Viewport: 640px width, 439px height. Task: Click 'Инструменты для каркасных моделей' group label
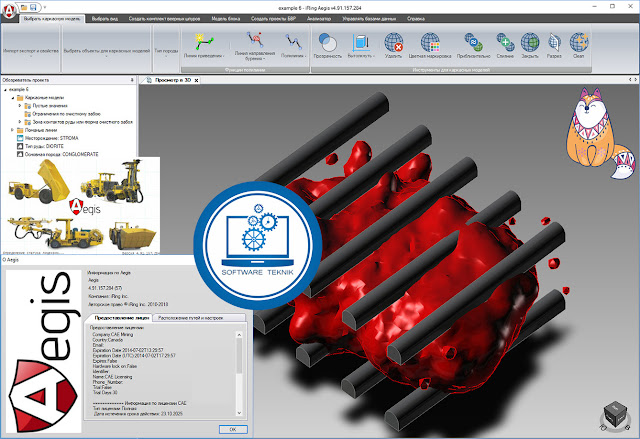tap(451, 70)
